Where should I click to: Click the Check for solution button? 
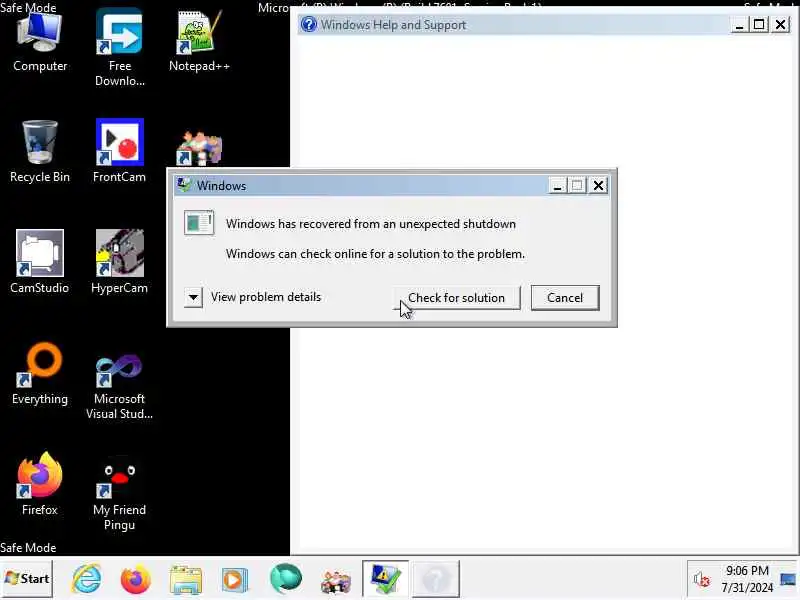pyautogui.click(x=456, y=297)
